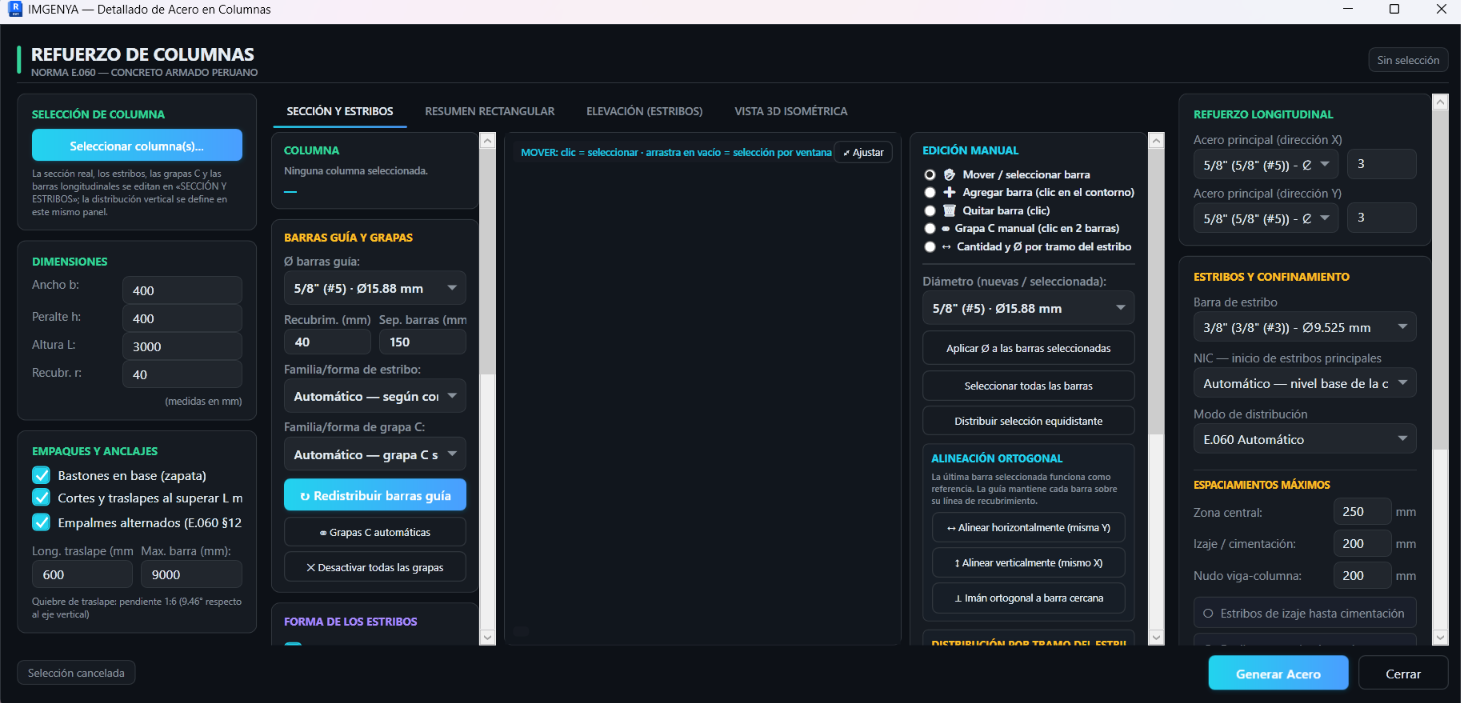
Task: Open the RESUMEN RECTANGULAR tab
Action: coord(490,111)
